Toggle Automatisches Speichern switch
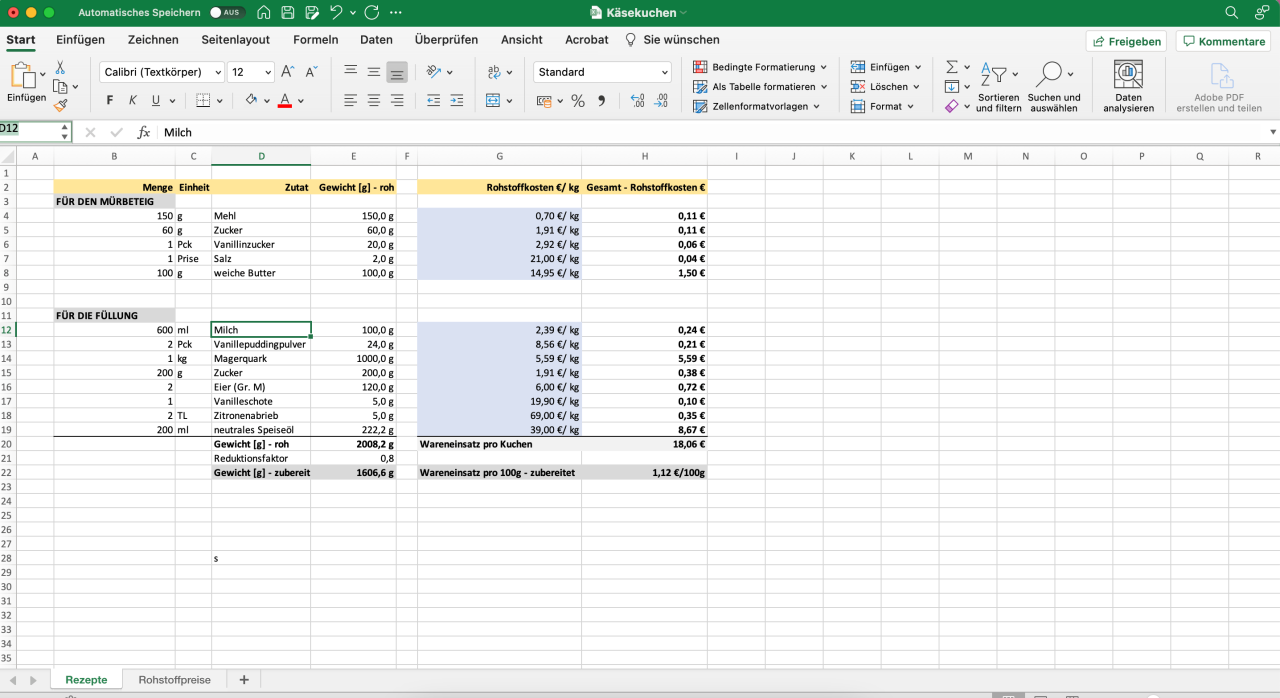 point(227,13)
